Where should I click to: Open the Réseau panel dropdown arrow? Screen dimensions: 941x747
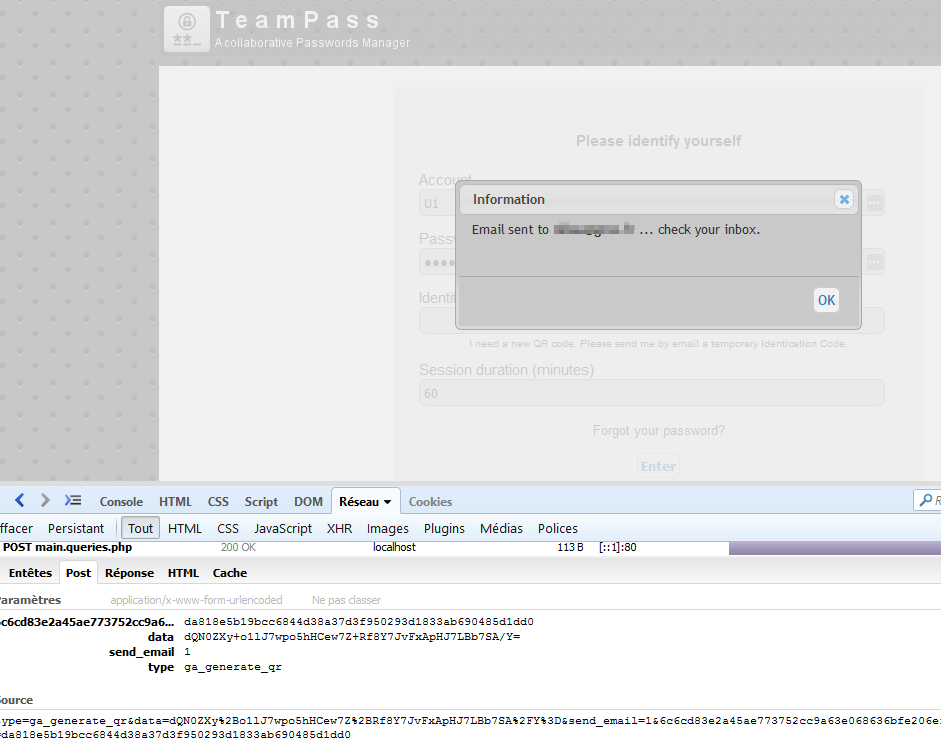pyautogui.click(x=386, y=501)
